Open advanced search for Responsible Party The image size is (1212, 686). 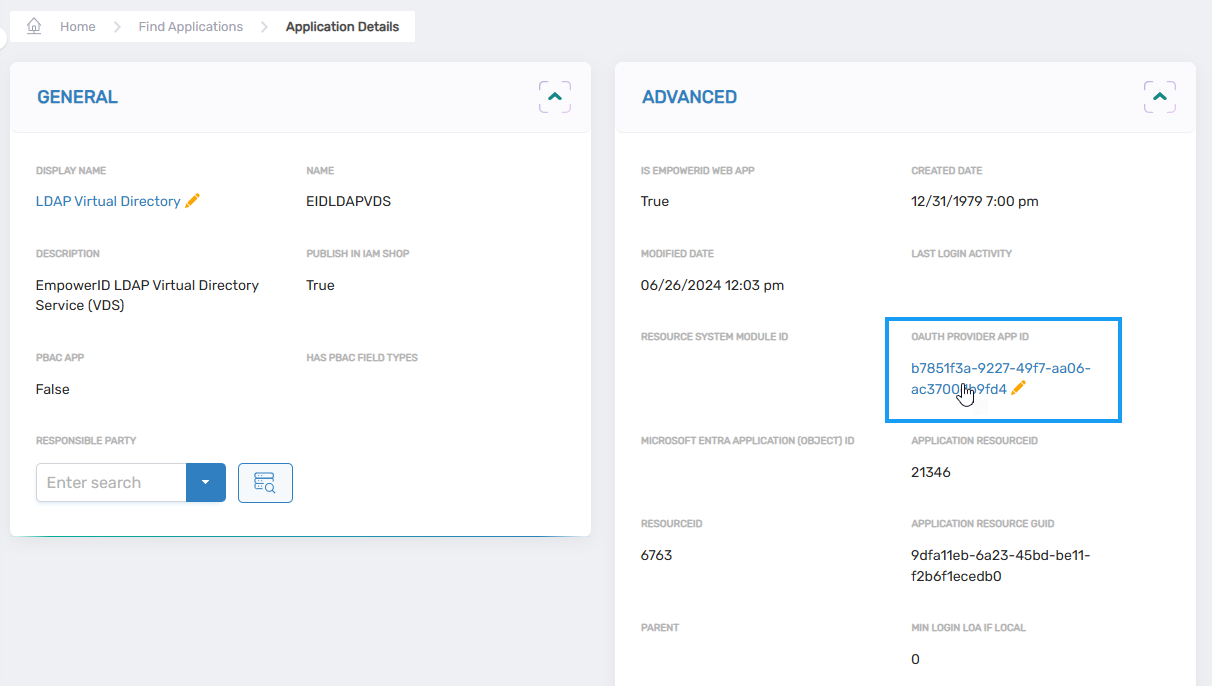pyautogui.click(x=265, y=483)
